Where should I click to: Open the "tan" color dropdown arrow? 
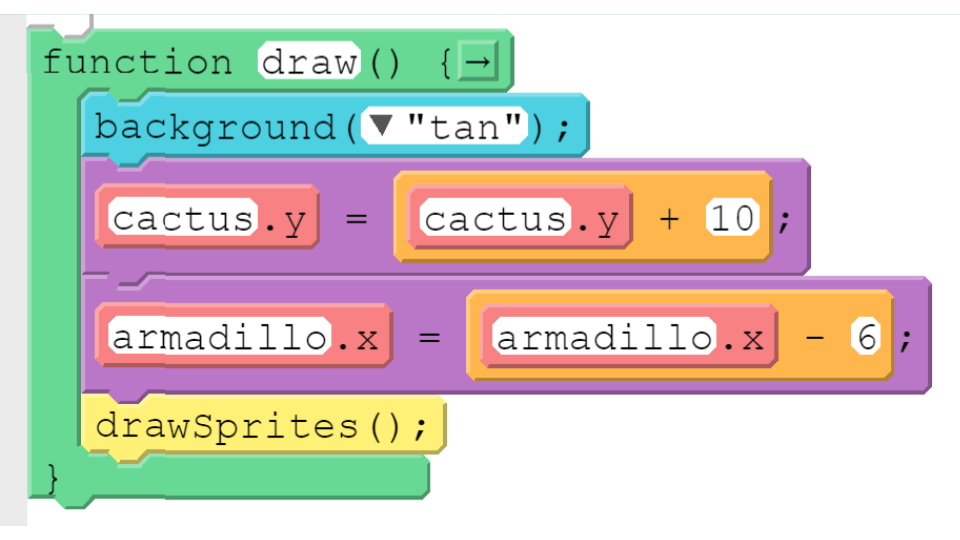pyautogui.click(x=381, y=126)
